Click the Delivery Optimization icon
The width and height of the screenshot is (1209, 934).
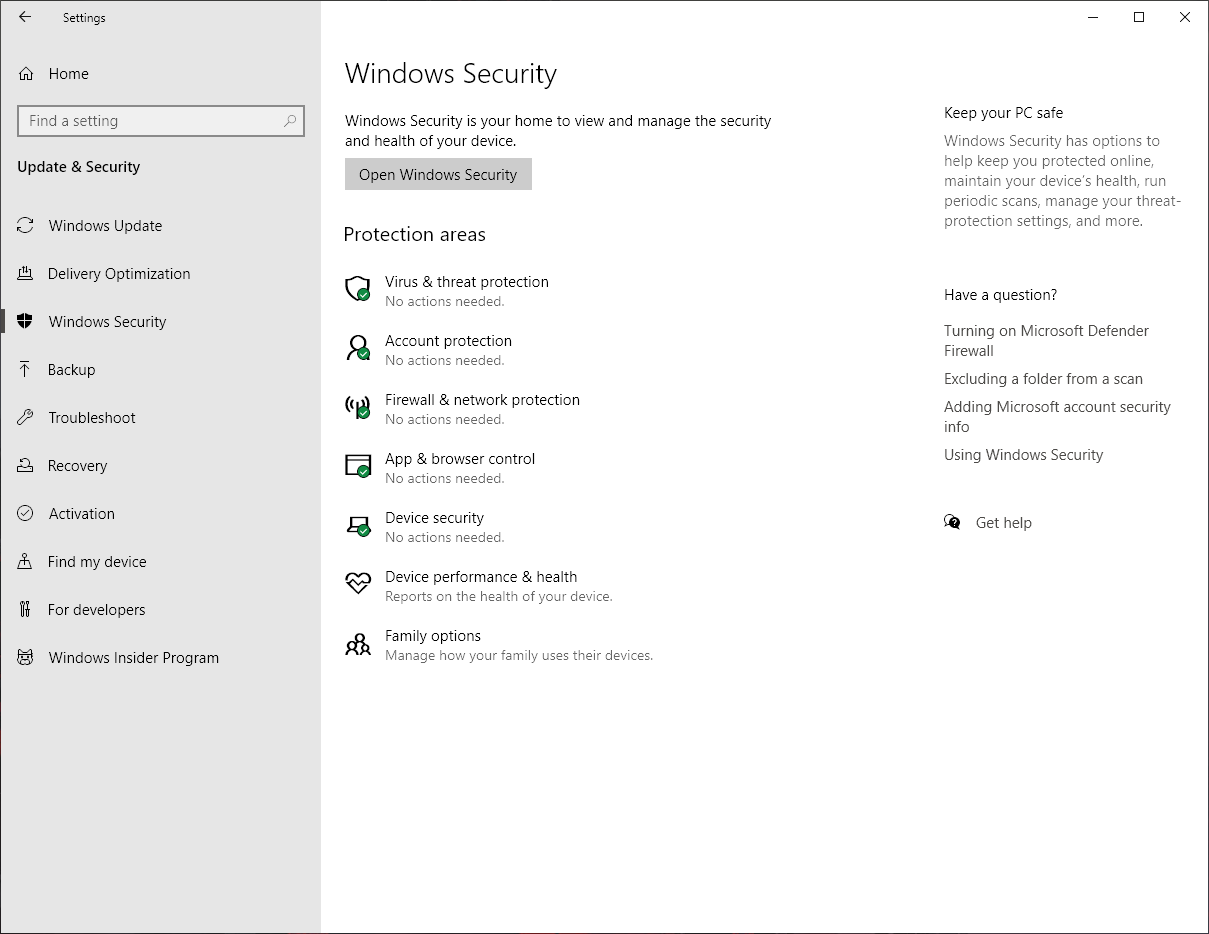26,274
